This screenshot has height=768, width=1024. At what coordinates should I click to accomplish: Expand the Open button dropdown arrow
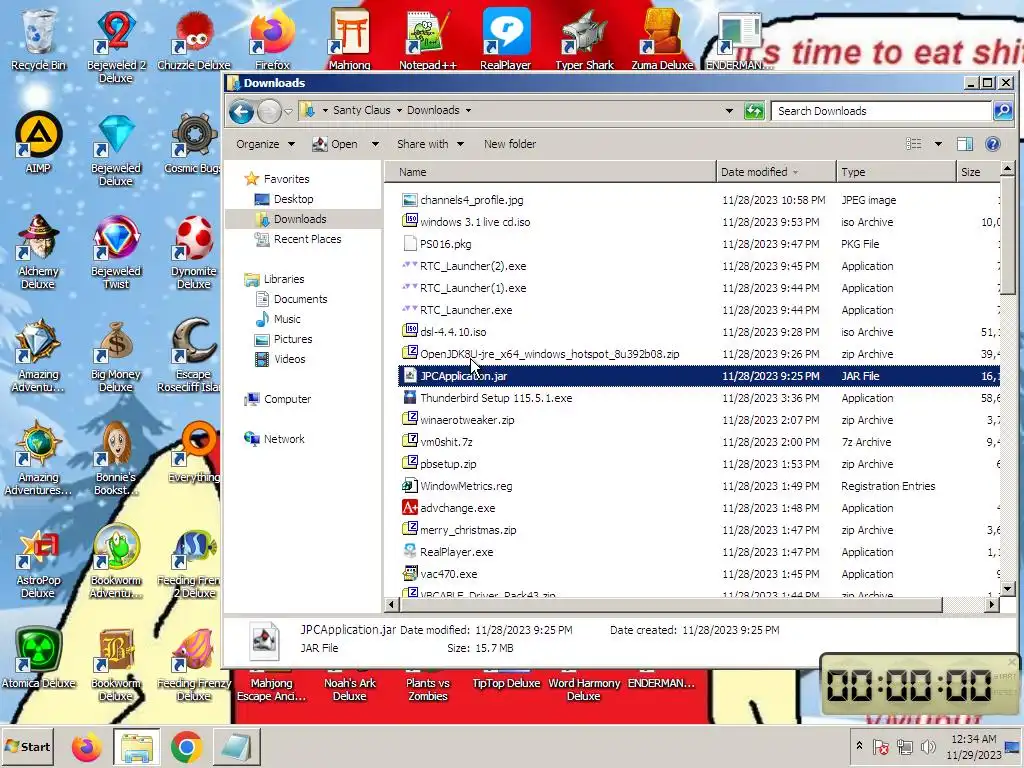pyautogui.click(x=375, y=144)
